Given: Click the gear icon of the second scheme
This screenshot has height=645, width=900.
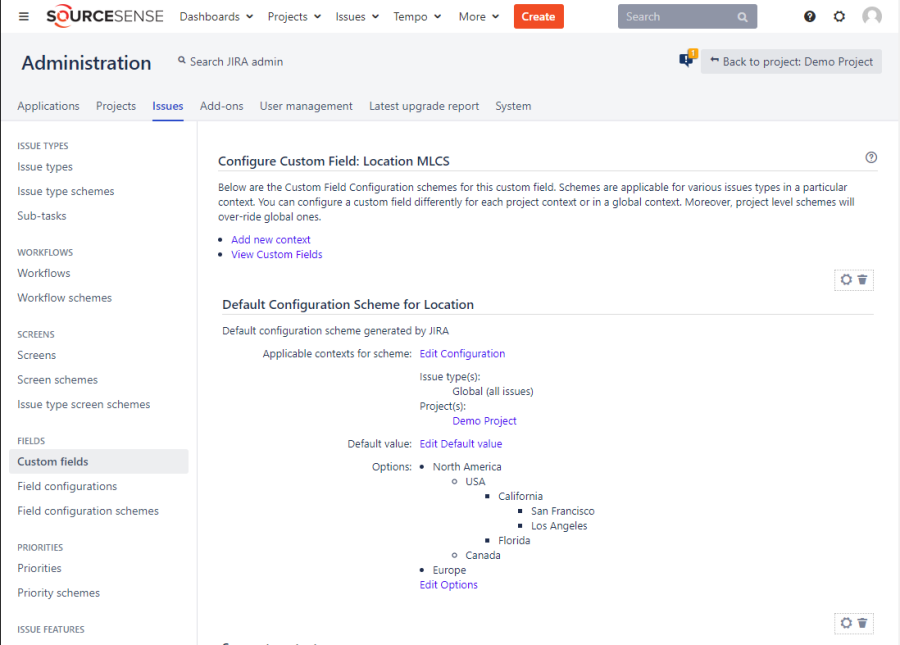Looking at the screenshot, I should [846, 623].
